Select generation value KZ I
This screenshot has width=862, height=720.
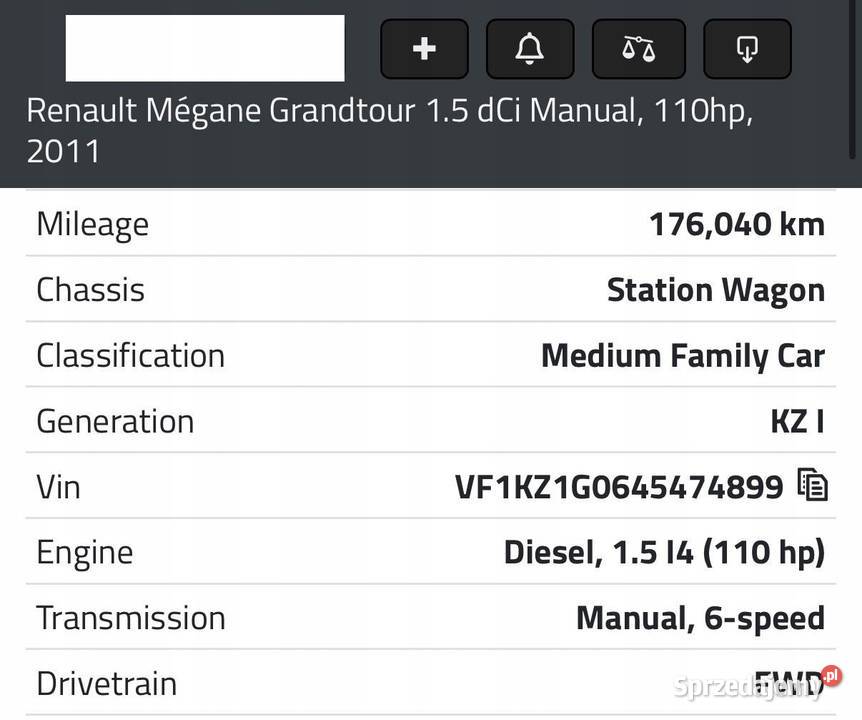tap(797, 421)
